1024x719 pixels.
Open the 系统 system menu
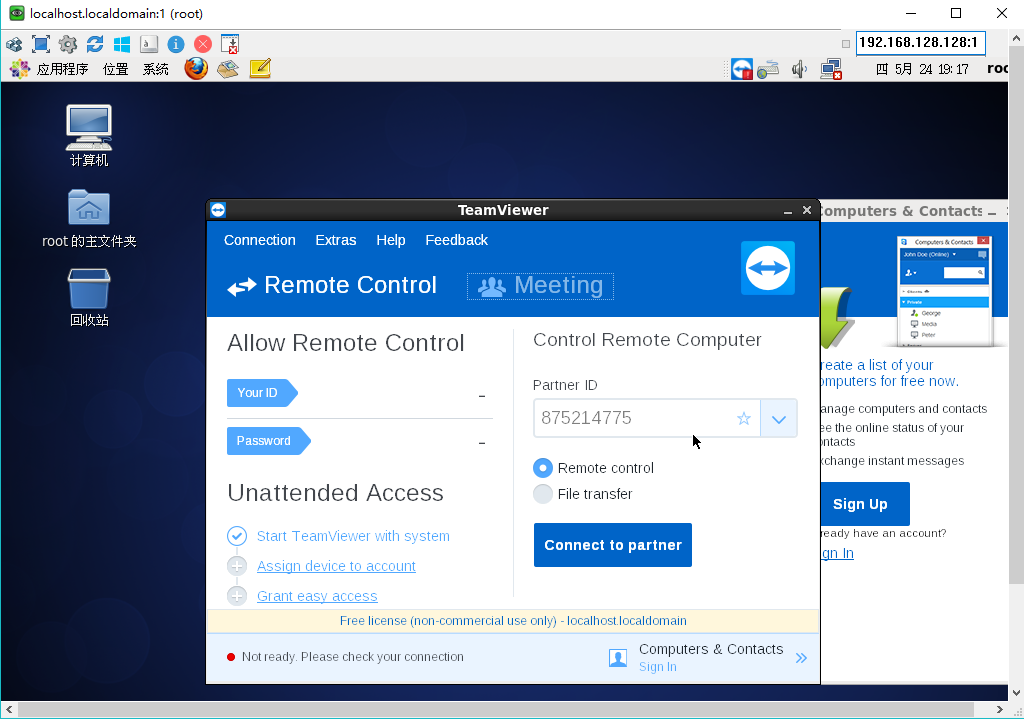[x=155, y=69]
